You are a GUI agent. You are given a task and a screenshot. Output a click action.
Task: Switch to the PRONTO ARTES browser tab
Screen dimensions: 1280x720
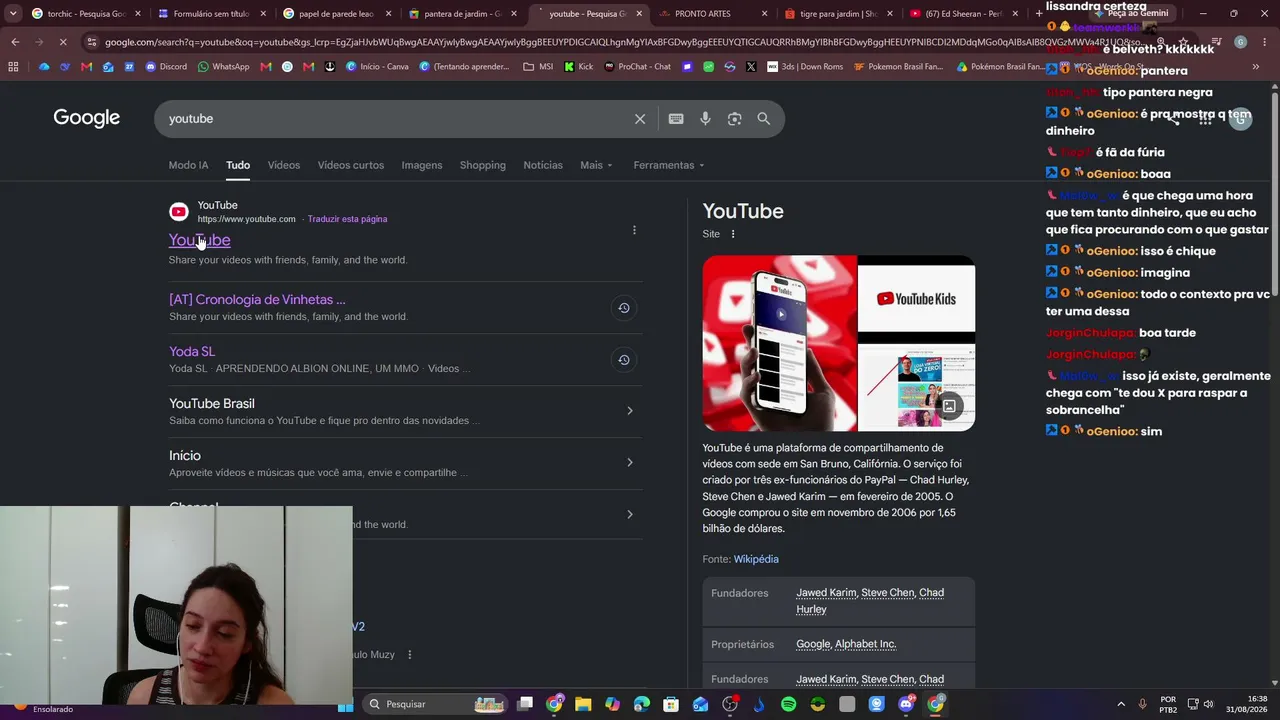[x=713, y=14]
